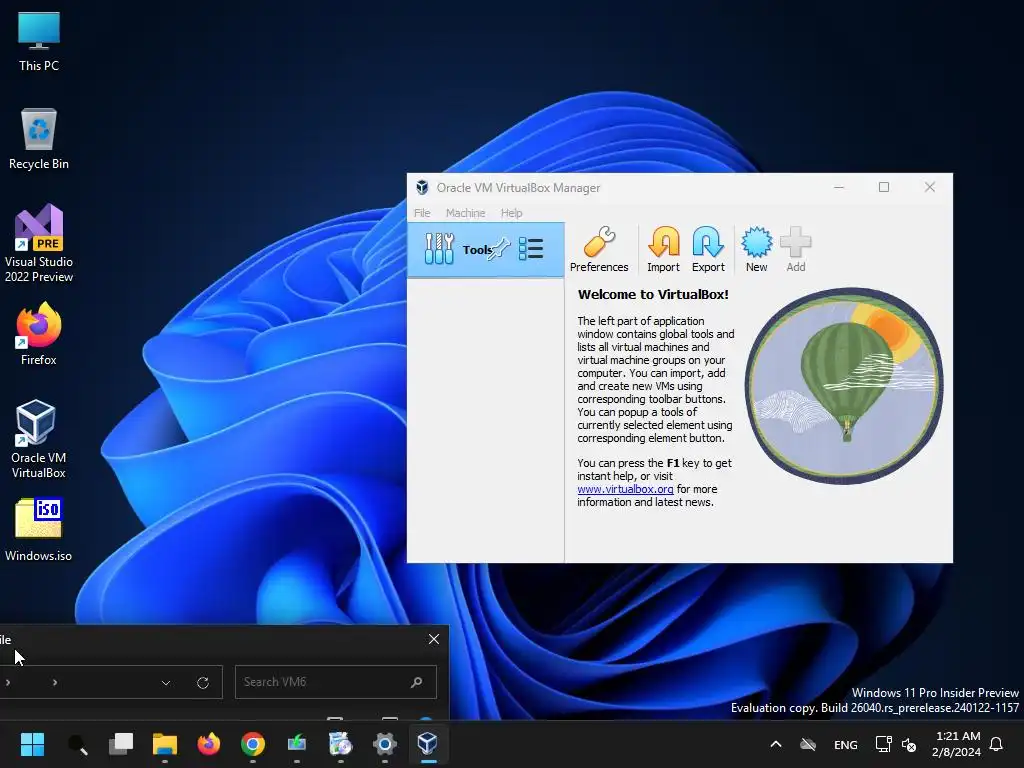
Task: Open network status tray icon
Action: pos(884,744)
